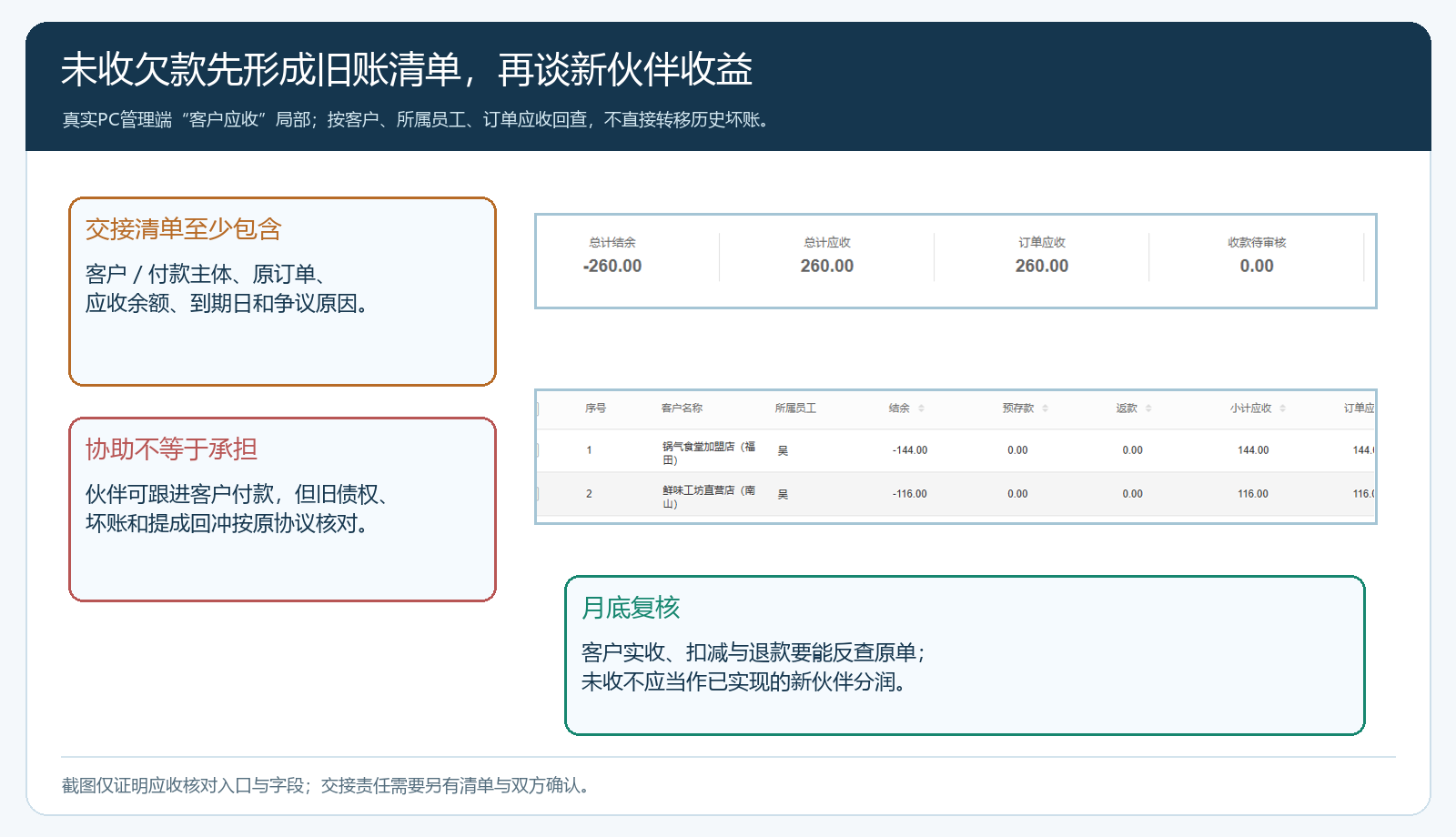Viewport: 1456px width, 837px height.
Task: Click the -144.00 结余 cell in row 1
Action: 910,450
